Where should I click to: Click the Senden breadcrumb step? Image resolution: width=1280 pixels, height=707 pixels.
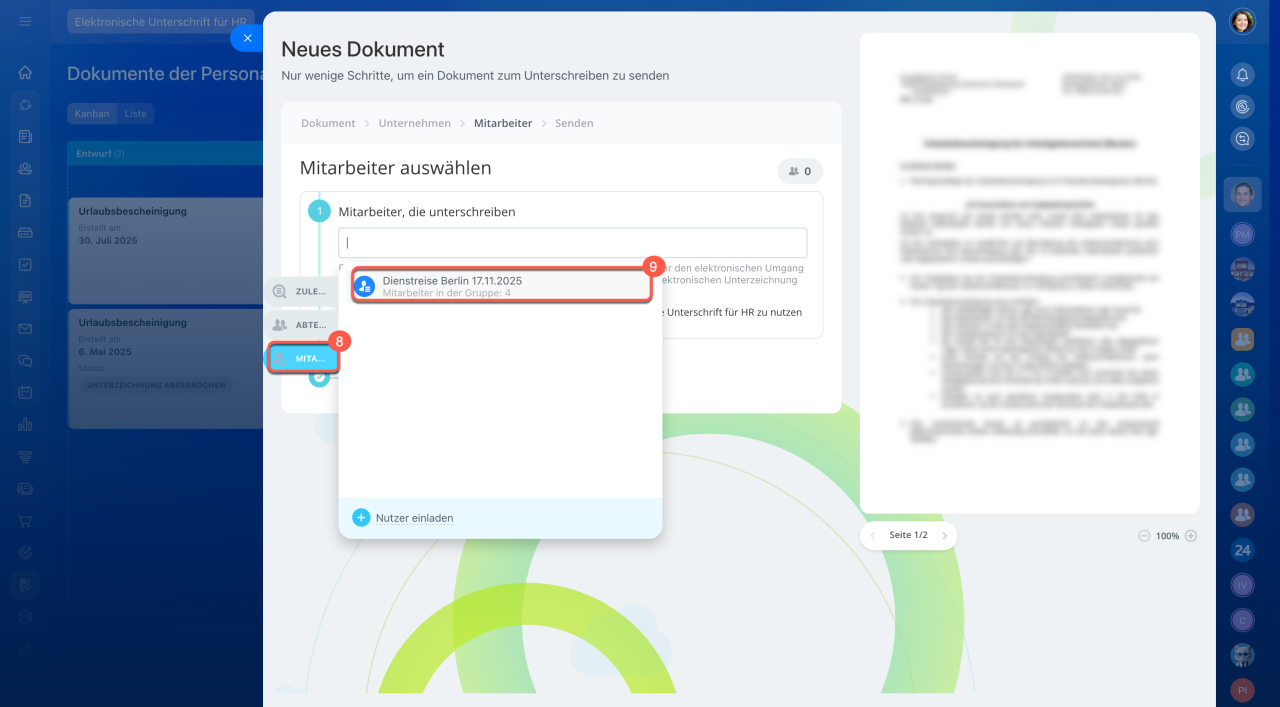coord(574,123)
